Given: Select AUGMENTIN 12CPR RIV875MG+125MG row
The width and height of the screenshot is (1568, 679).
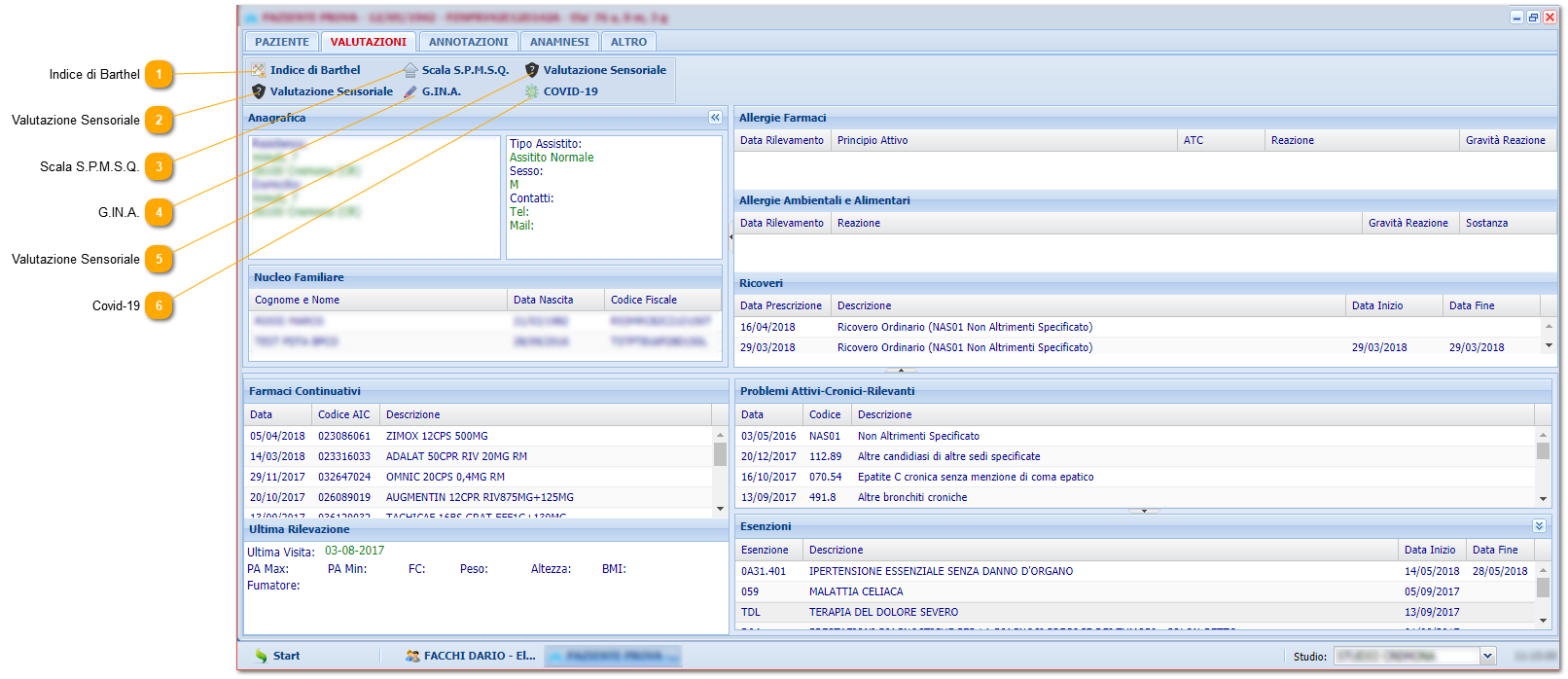Looking at the screenshot, I should coord(479,497).
